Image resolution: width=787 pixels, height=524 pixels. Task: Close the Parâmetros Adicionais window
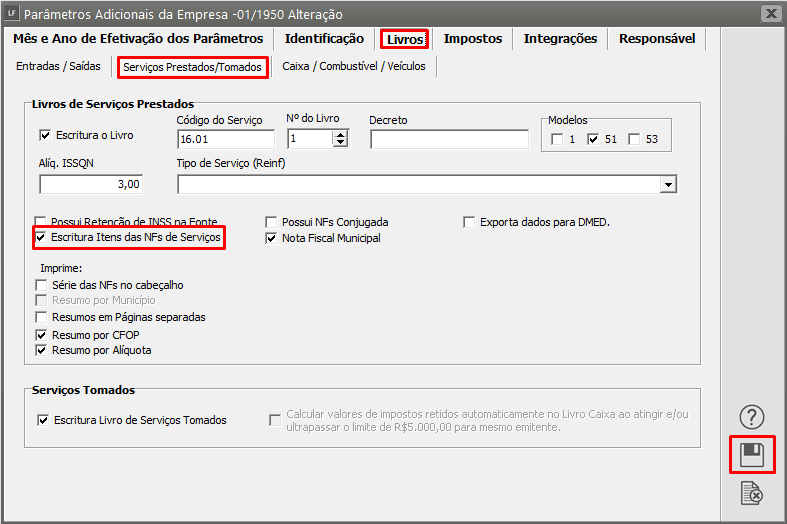click(770, 14)
